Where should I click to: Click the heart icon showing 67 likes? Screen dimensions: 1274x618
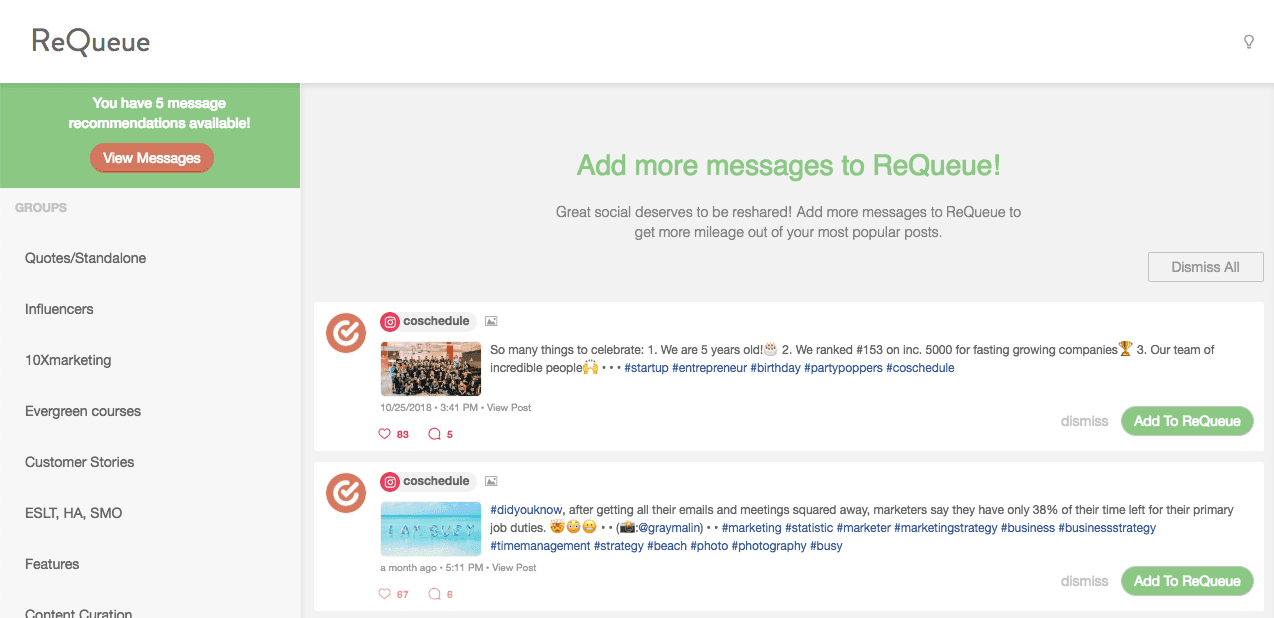click(384, 593)
